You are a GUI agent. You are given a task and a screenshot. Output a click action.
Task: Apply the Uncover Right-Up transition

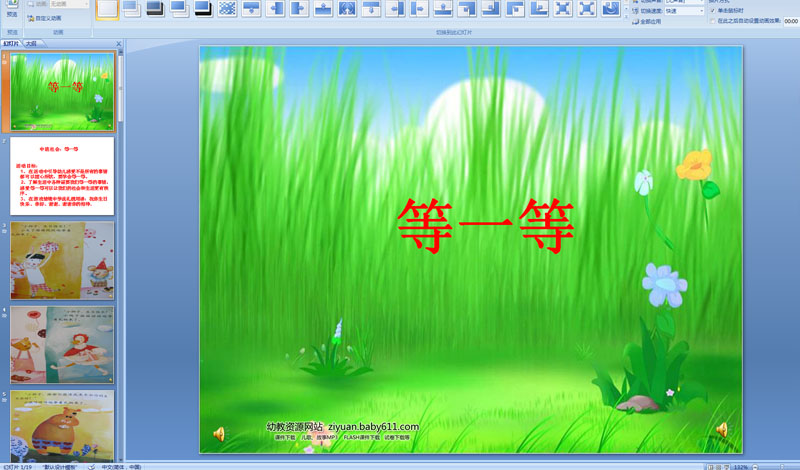pyautogui.click(x=539, y=9)
